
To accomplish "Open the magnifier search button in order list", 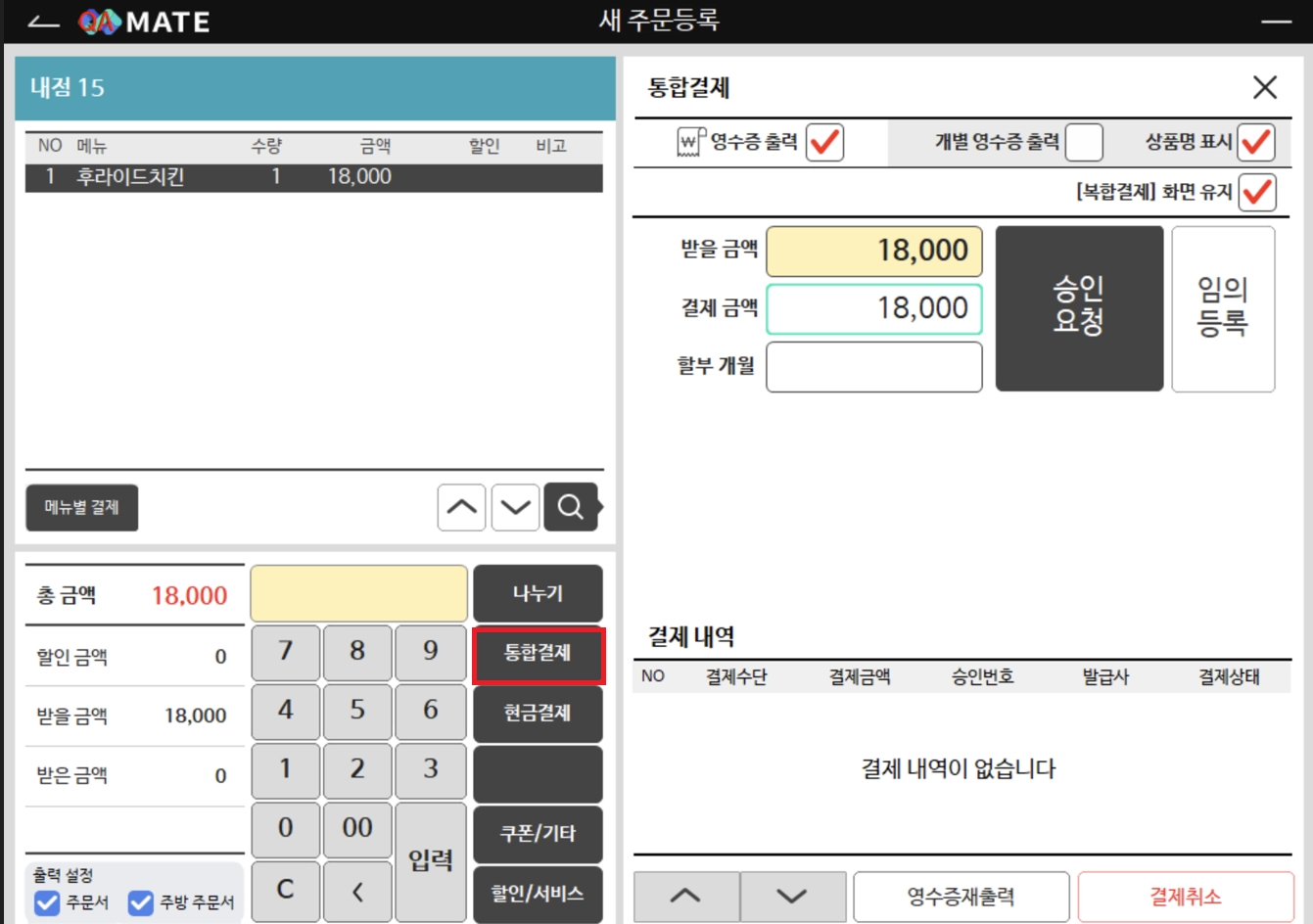I will 571,507.
